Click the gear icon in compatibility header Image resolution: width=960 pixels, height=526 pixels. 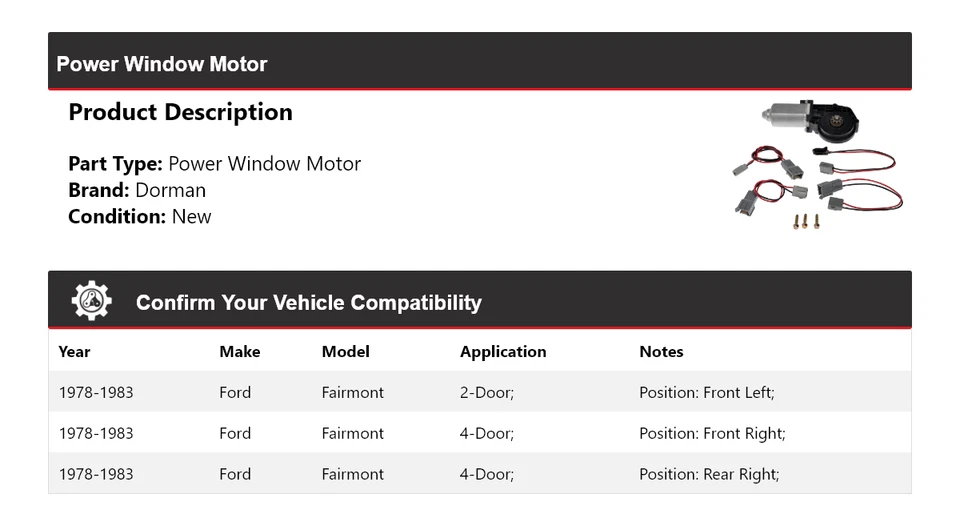pyautogui.click(x=92, y=301)
